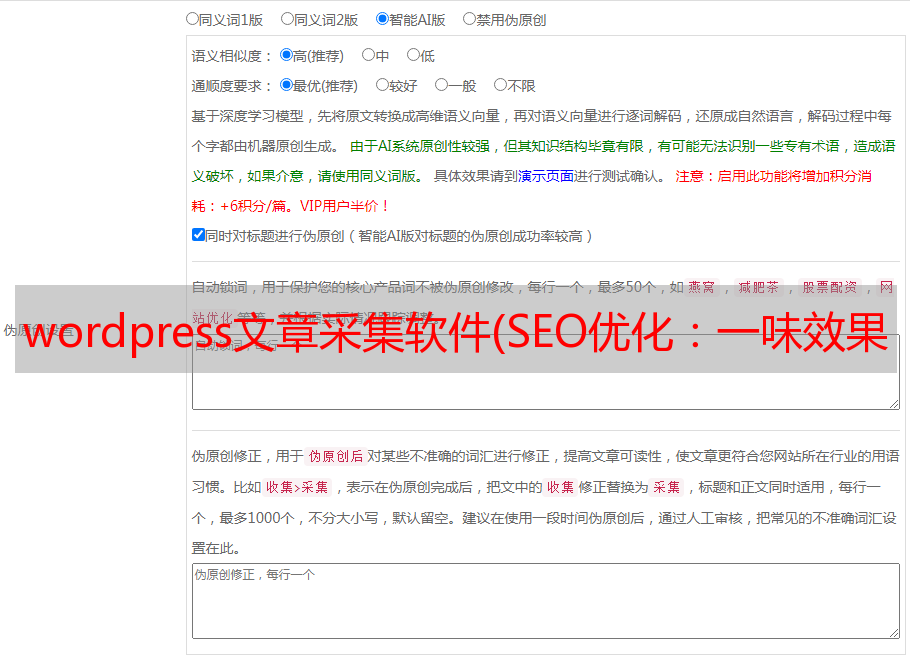Set 语义相似度 to 高(推荐)
Screen dimensions: 911x658
point(286,55)
